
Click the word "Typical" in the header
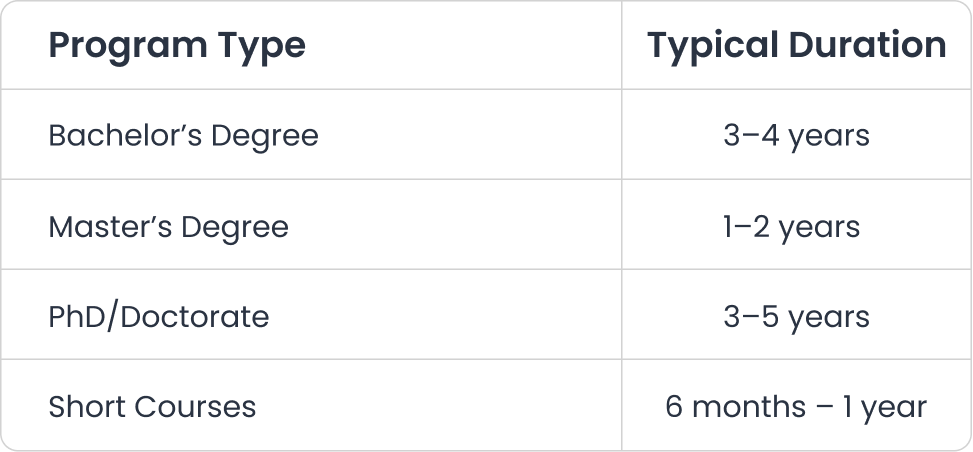709,46
